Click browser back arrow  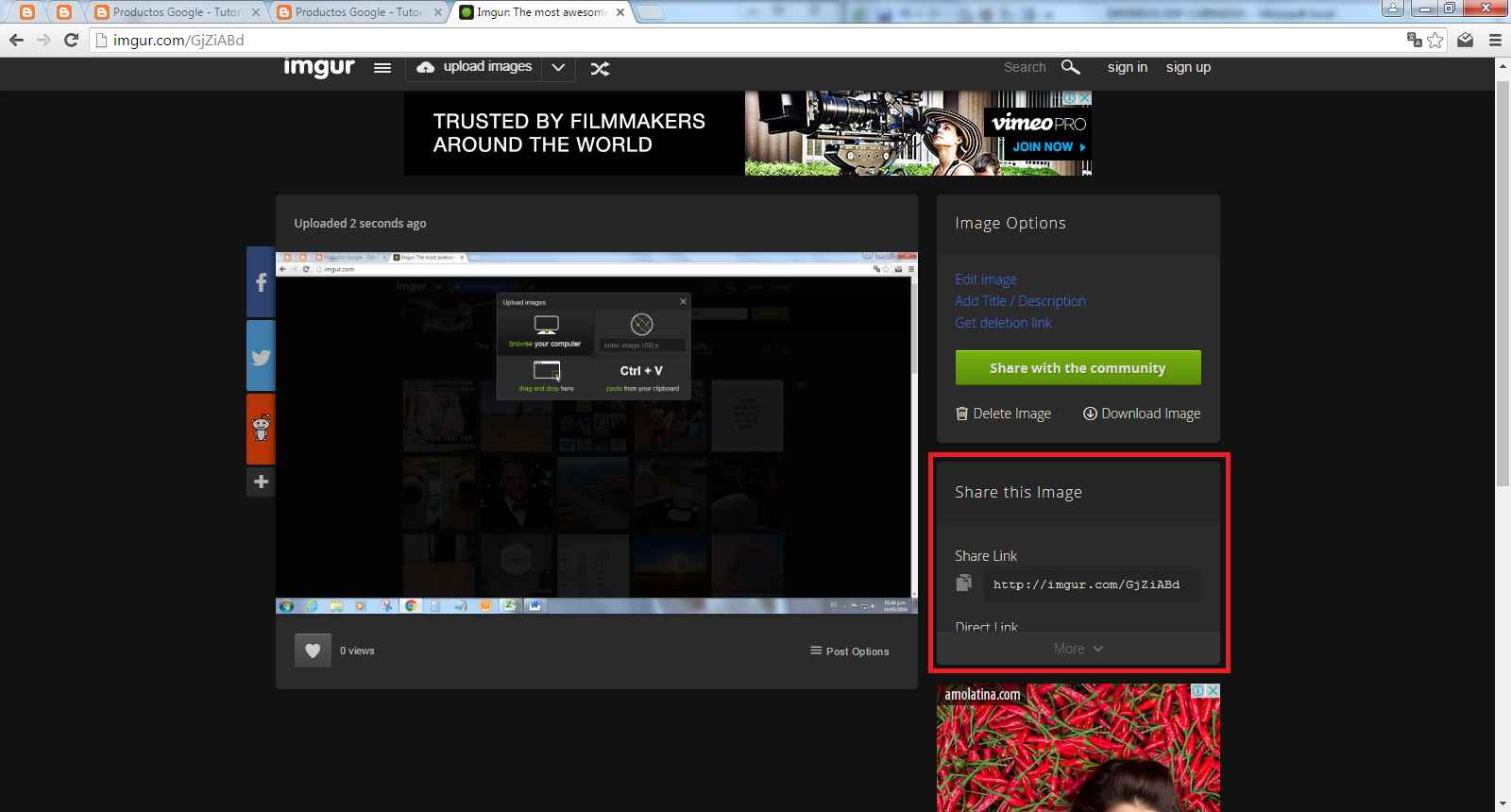click(16, 40)
